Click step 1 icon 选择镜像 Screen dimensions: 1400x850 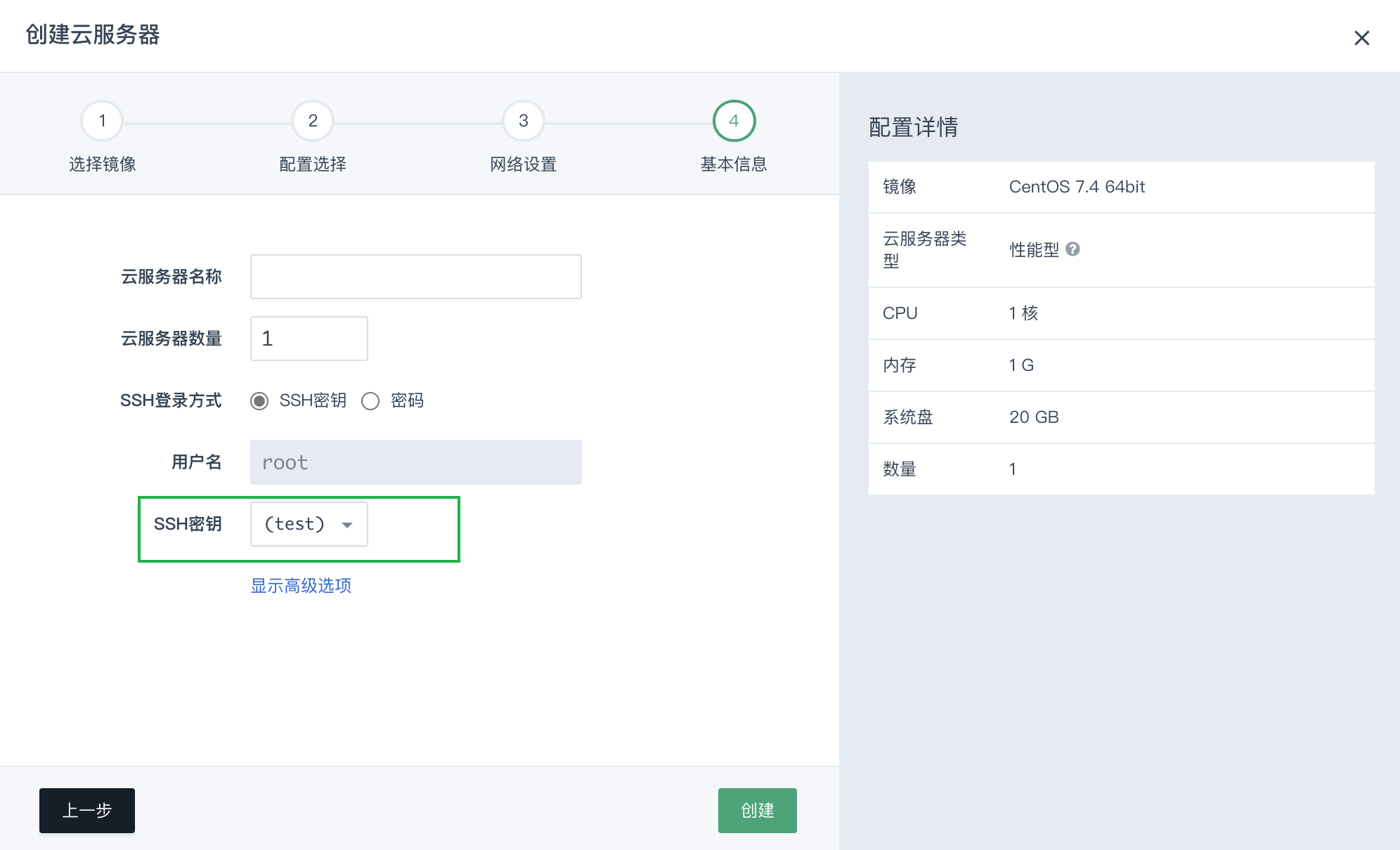[101, 121]
